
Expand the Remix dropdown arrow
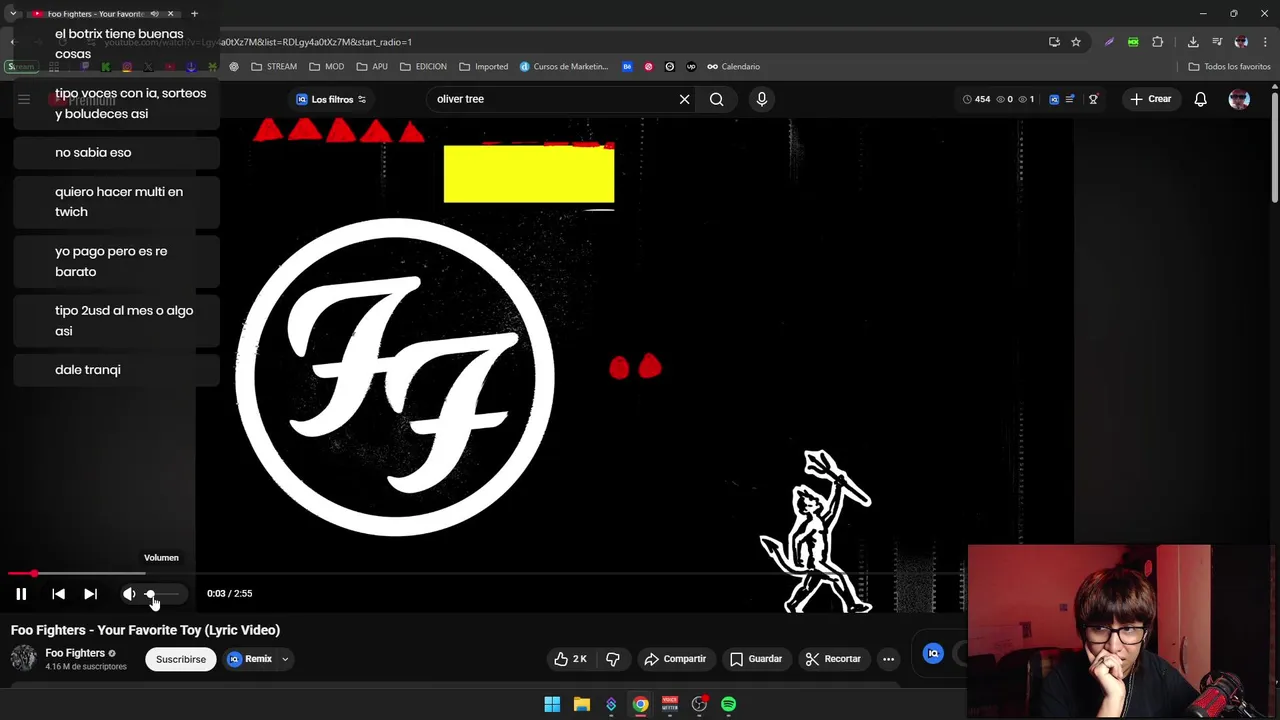pyautogui.click(x=285, y=659)
